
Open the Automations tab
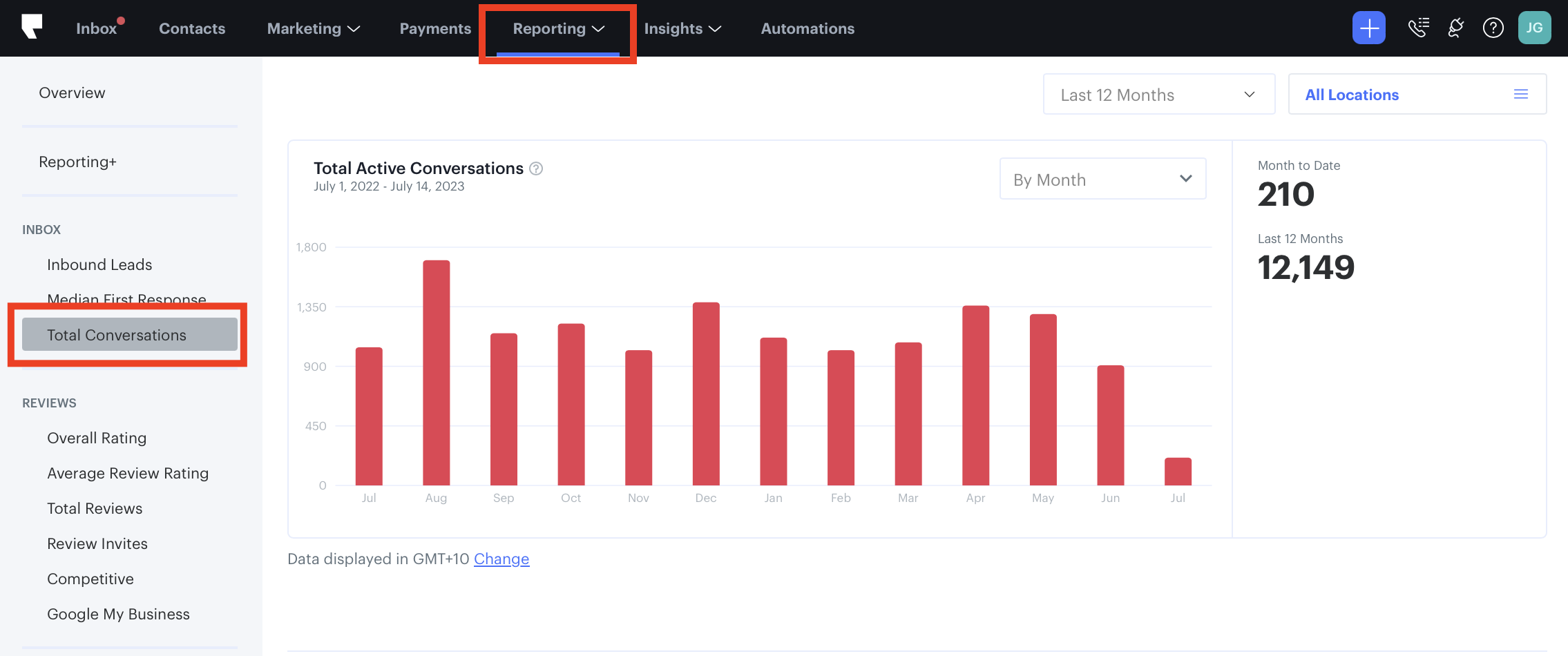point(807,28)
